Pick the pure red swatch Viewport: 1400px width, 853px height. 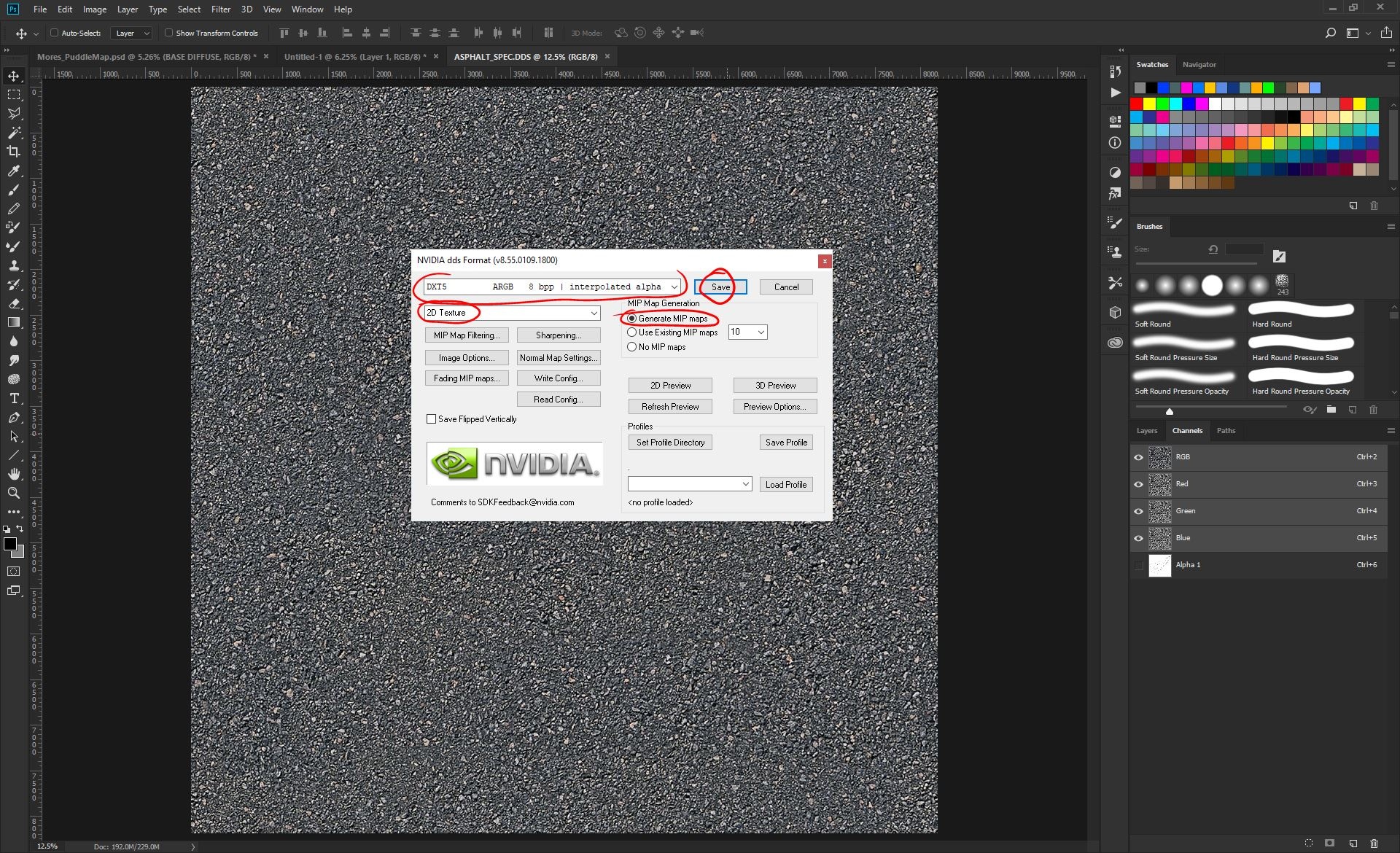(x=1136, y=104)
